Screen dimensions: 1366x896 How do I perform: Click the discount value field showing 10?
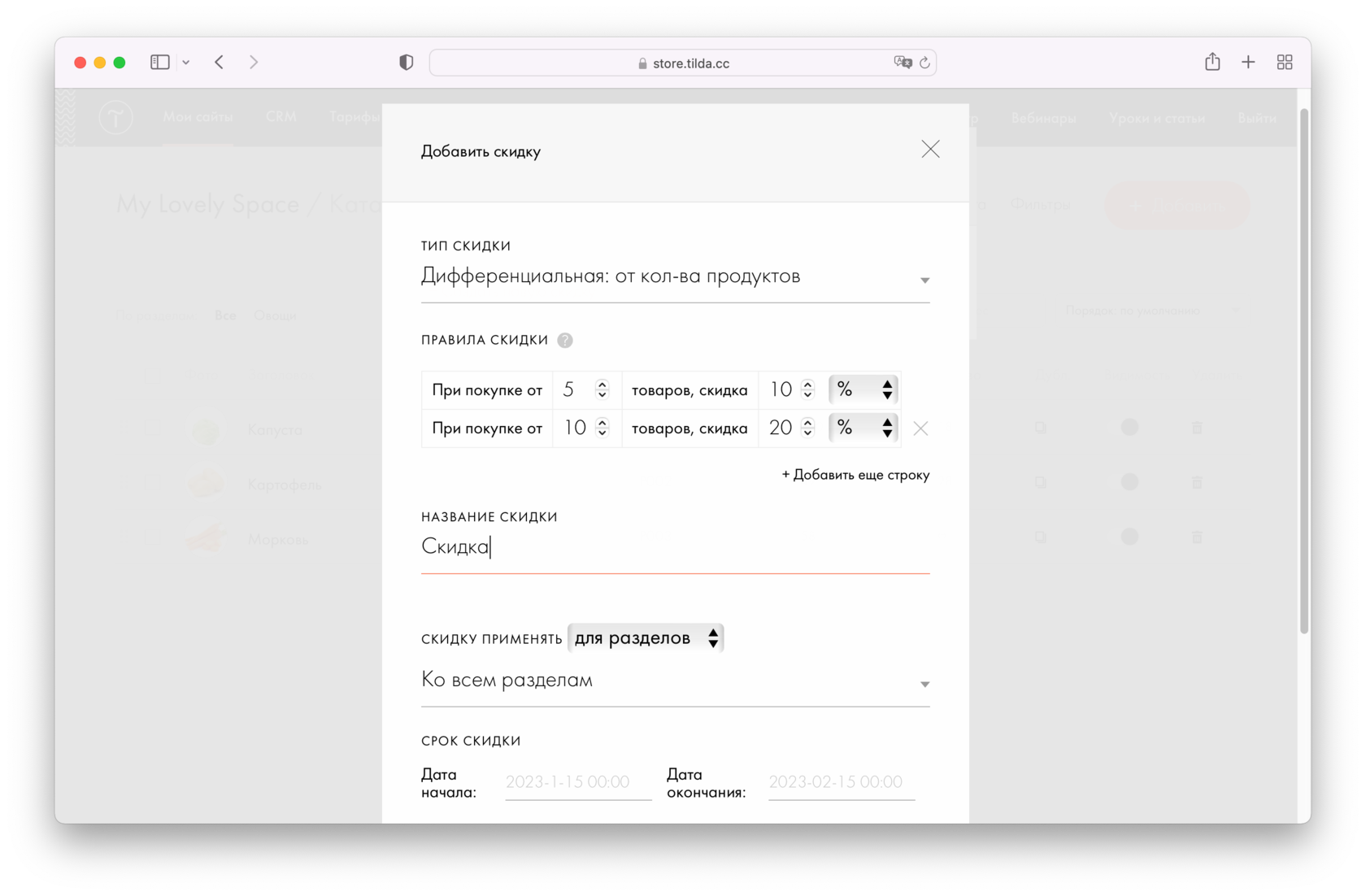click(x=780, y=390)
